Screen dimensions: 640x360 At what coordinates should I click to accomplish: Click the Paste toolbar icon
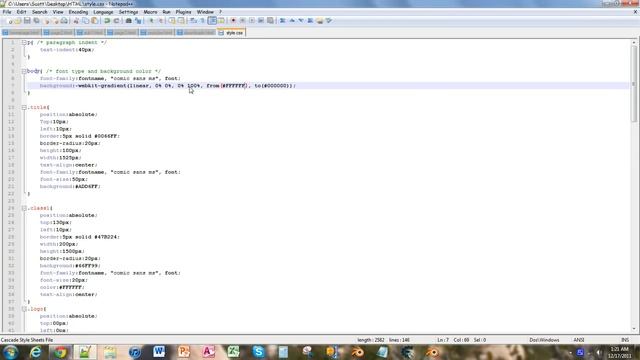pos(94,20)
